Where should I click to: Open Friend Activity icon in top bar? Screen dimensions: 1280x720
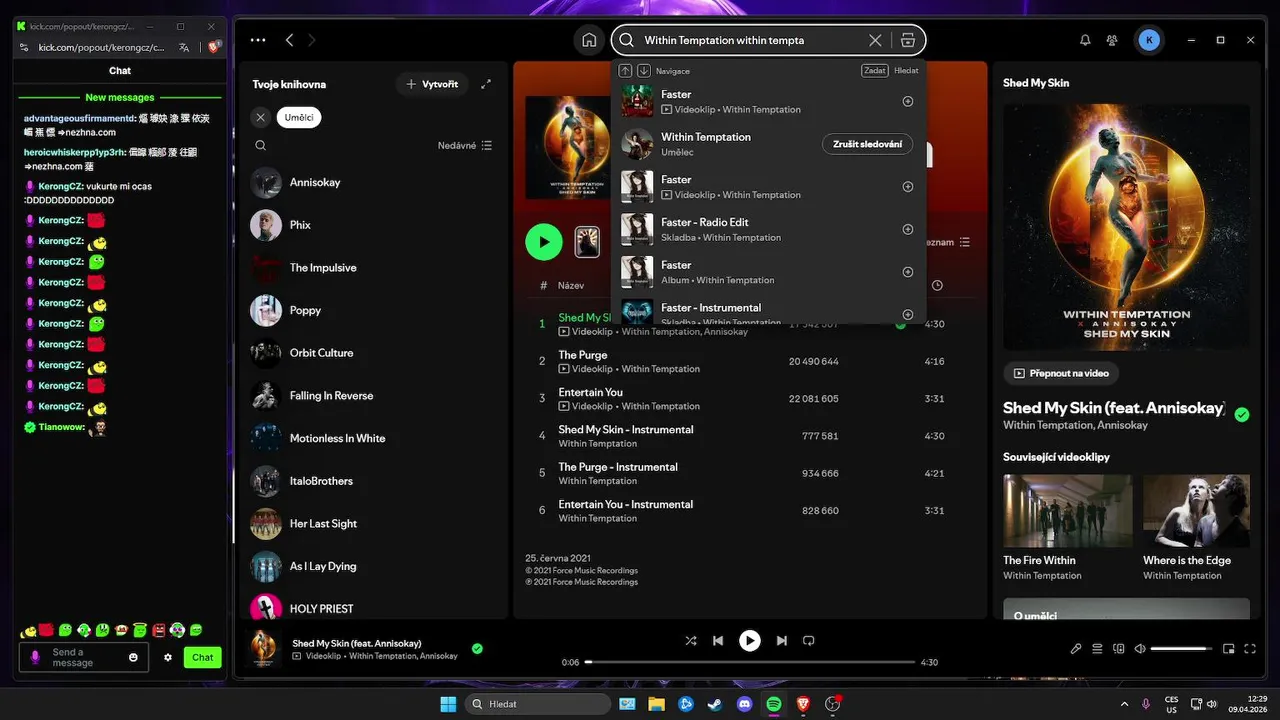[1112, 40]
